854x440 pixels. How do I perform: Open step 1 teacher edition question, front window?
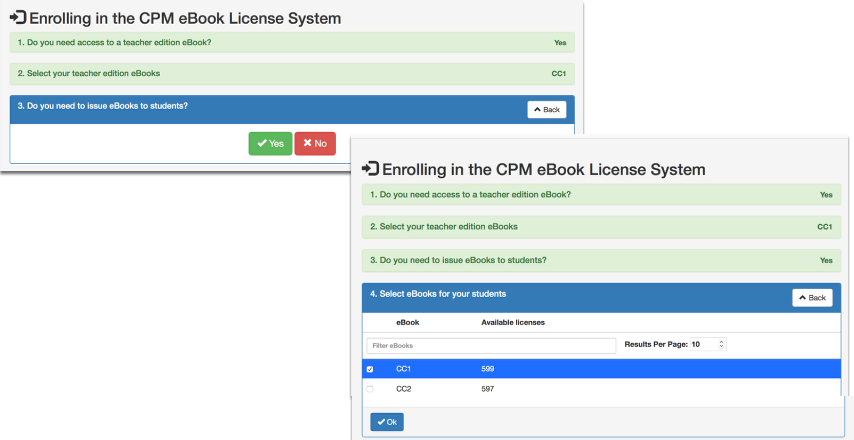(601, 194)
